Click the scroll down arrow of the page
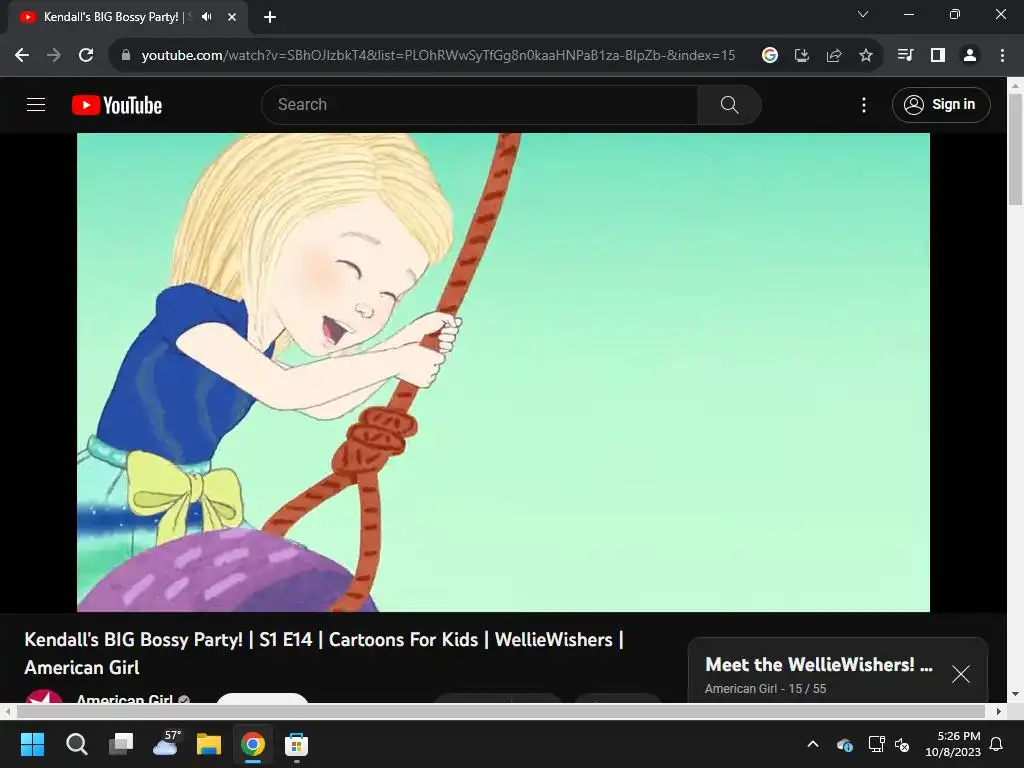The height and width of the screenshot is (768, 1024). (x=1015, y=694)
